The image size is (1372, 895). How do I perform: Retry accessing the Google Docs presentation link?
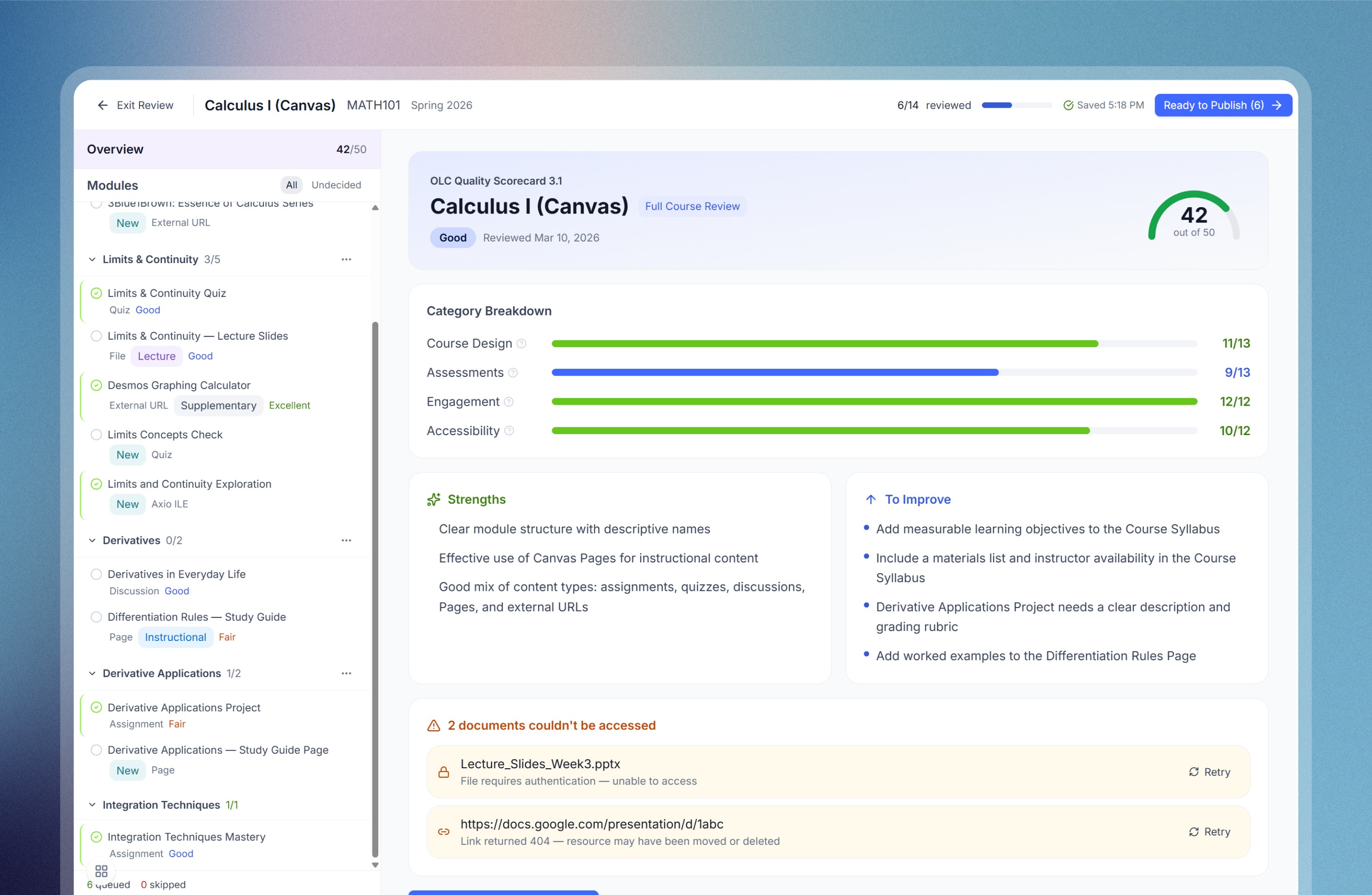pos(1209,832)
